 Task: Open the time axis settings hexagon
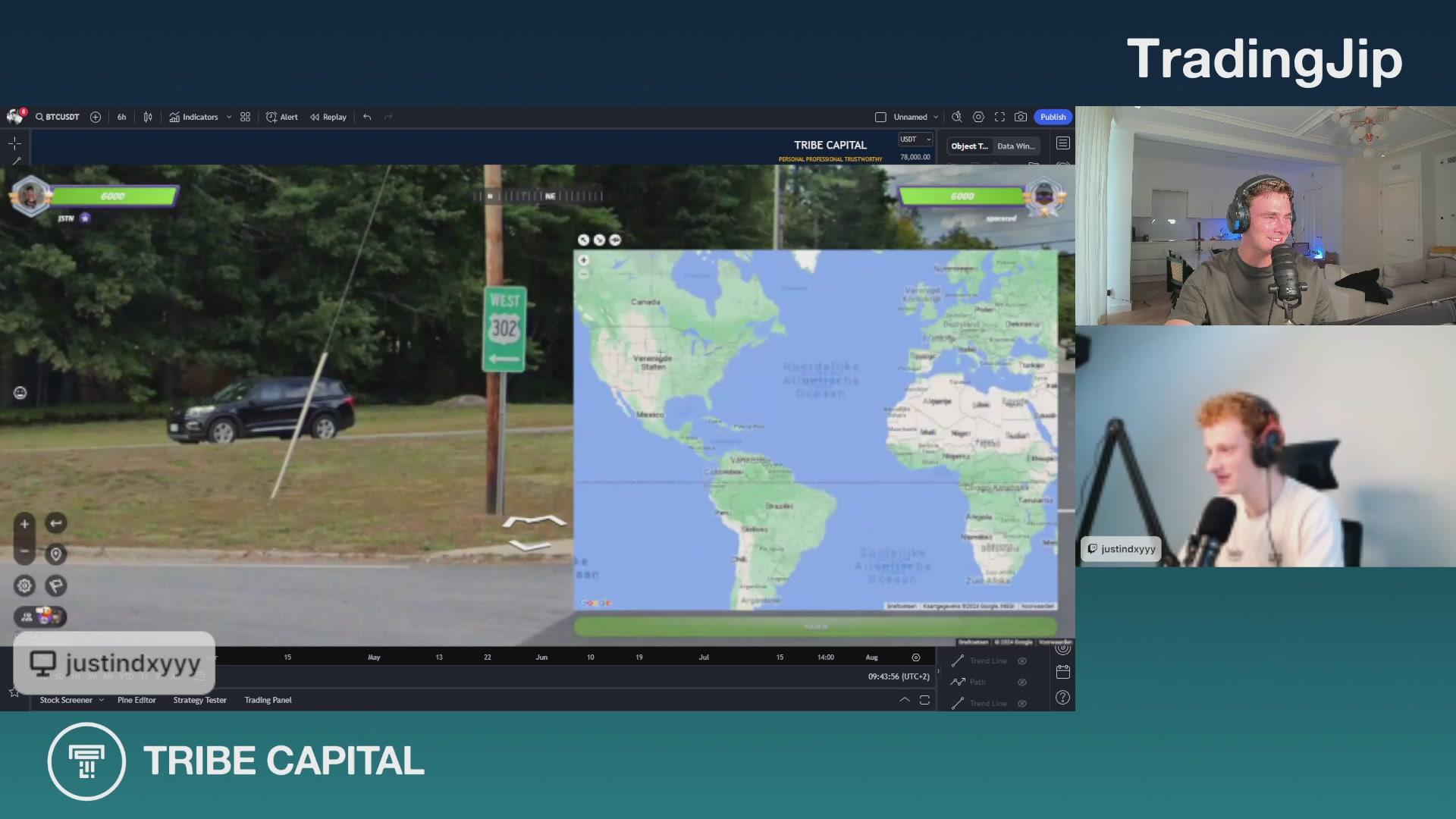point(915,657)
